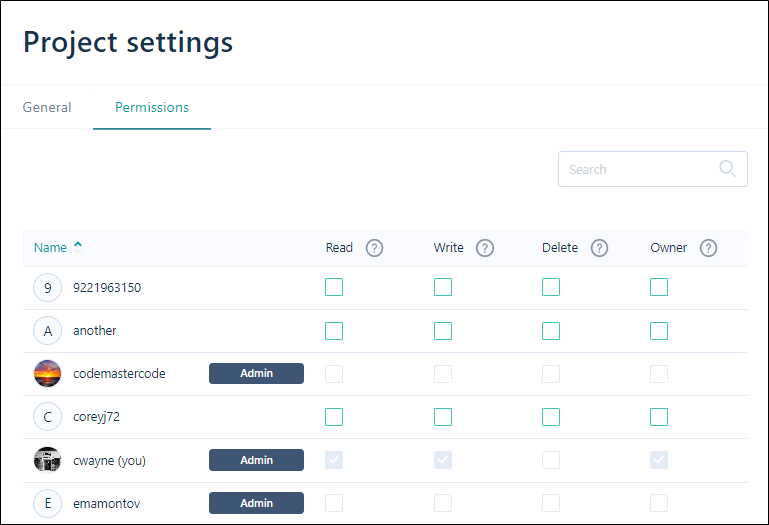Click the cwayne profile avatar
This screenshot has height=525, width=769.
point(47,460)
